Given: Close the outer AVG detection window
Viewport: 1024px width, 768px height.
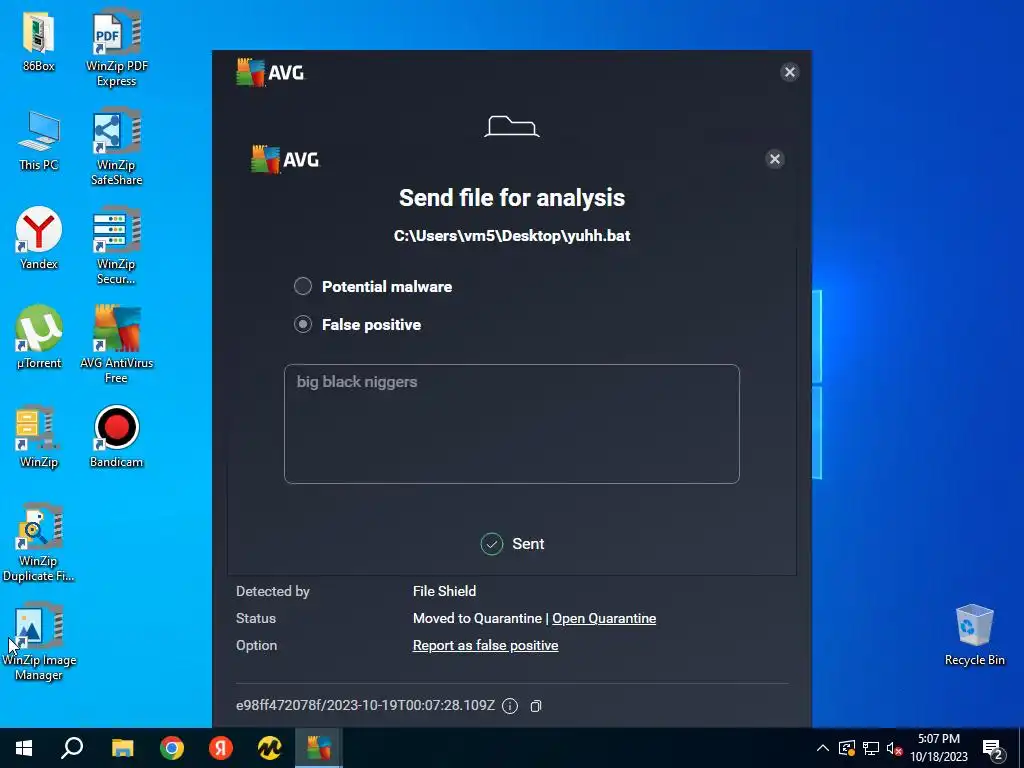Looking at the screenshot, I should pos(790,72).
